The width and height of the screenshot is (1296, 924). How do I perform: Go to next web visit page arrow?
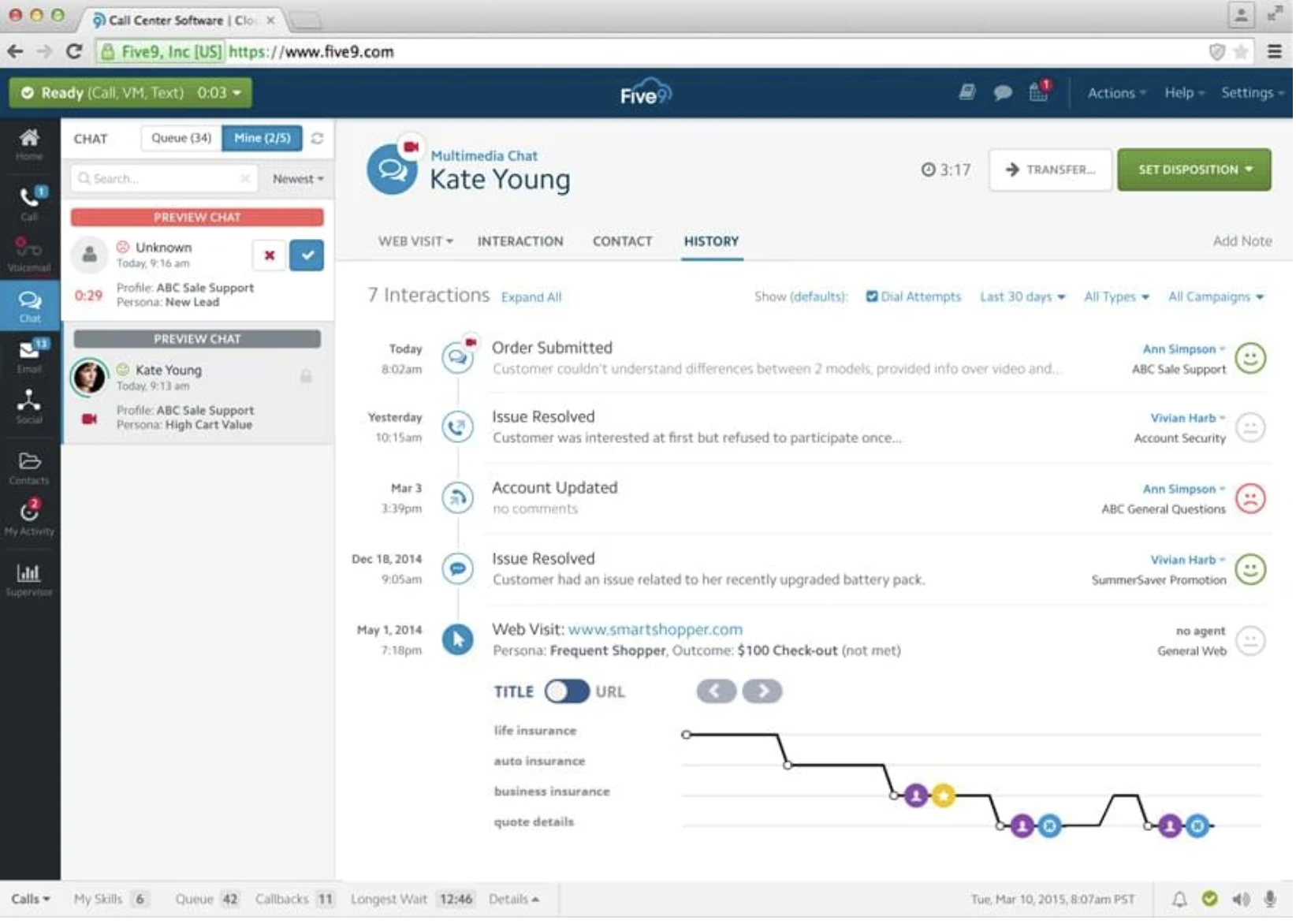point(762,692)
